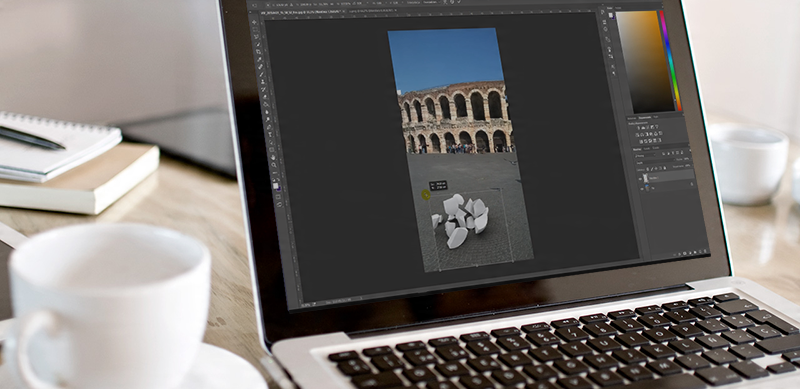
Task: Select the Lasso tool
Action: [256, 37]
